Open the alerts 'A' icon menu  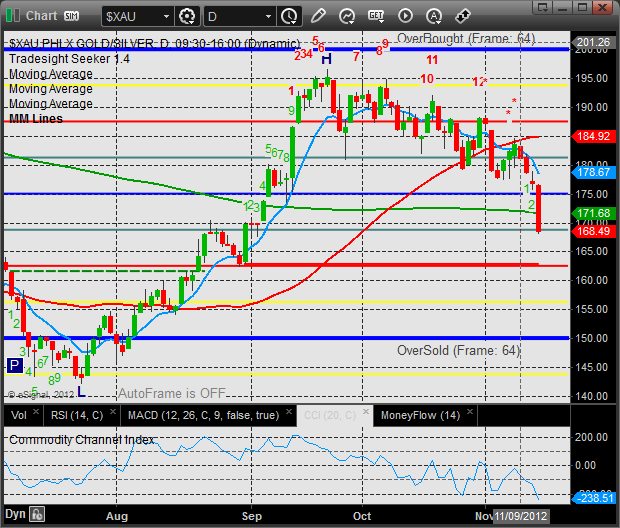tap(434, 16)
